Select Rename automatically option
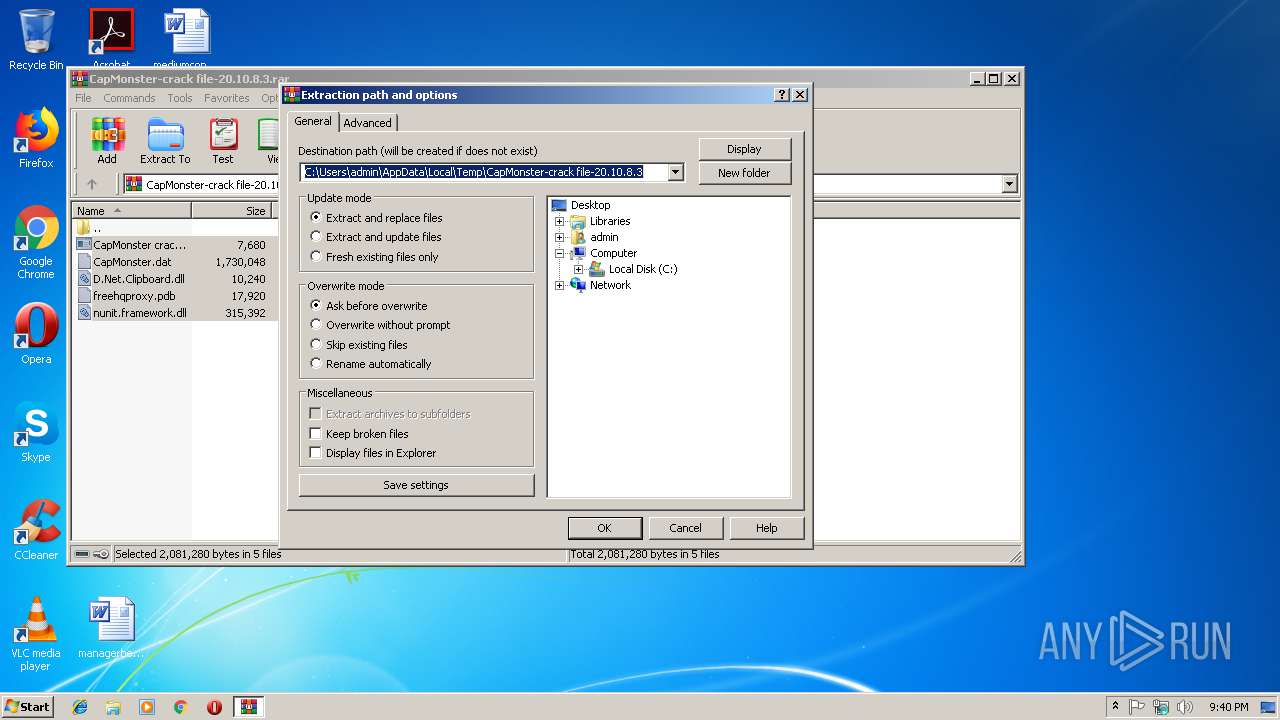 [370, 364]
